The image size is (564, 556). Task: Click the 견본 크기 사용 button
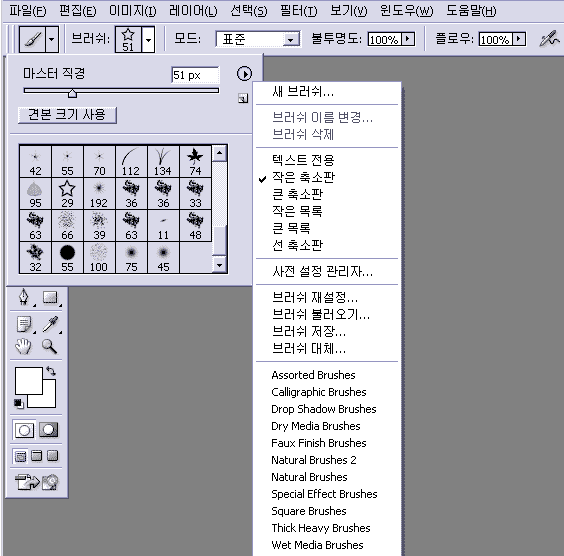click(67, 115)
